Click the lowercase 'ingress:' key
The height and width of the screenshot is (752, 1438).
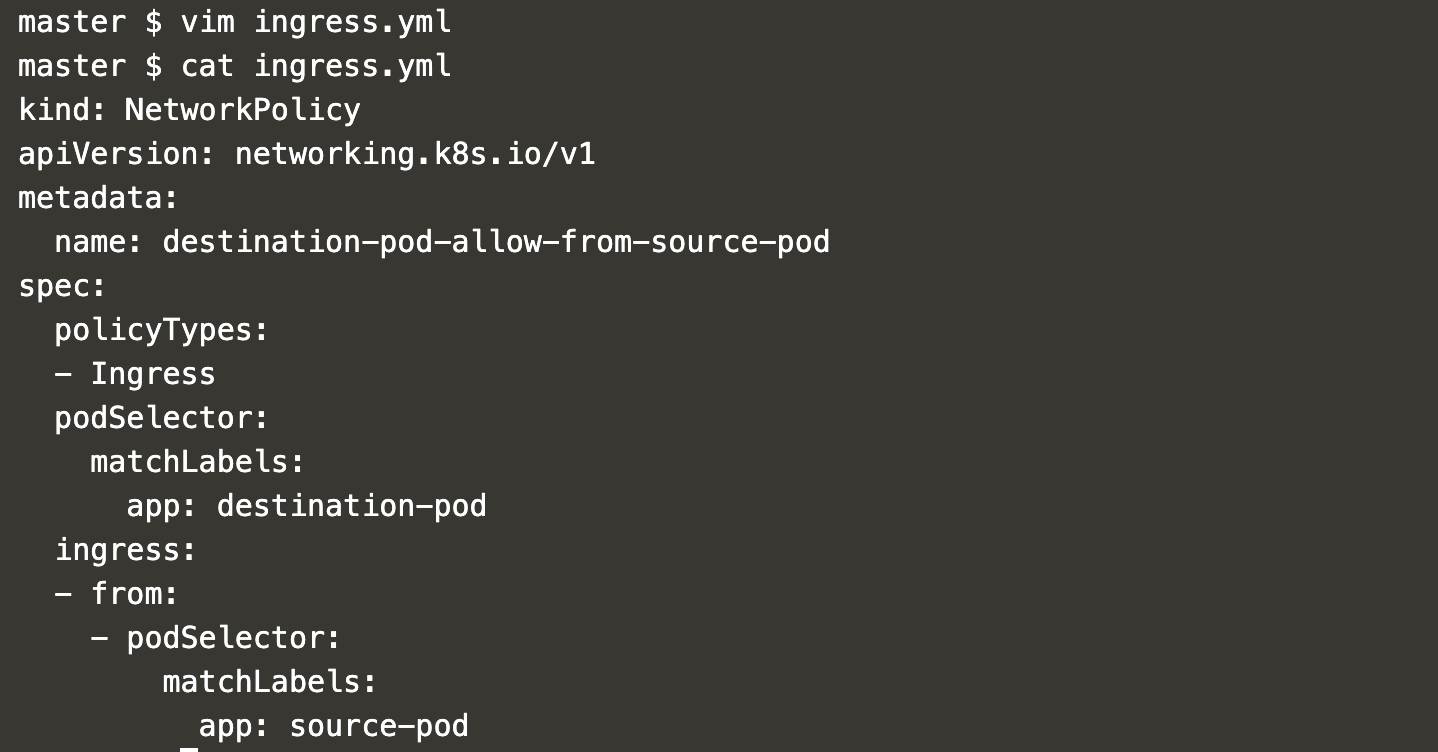[126, 550]
